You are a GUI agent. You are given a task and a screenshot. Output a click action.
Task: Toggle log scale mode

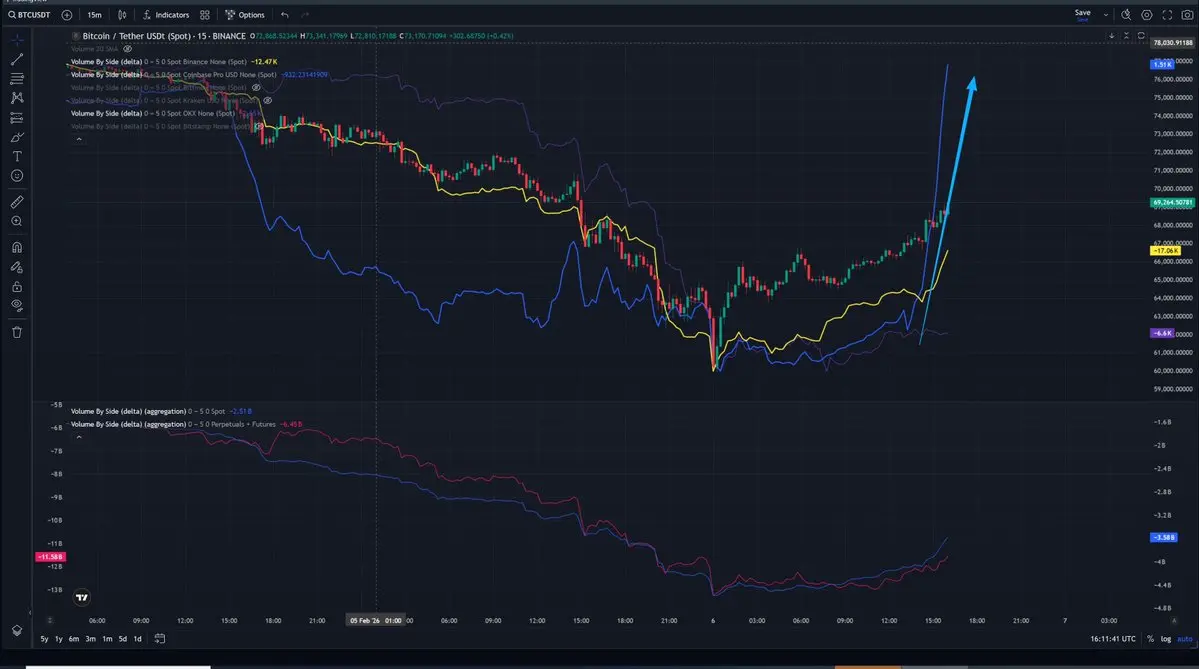point(1165,639)
